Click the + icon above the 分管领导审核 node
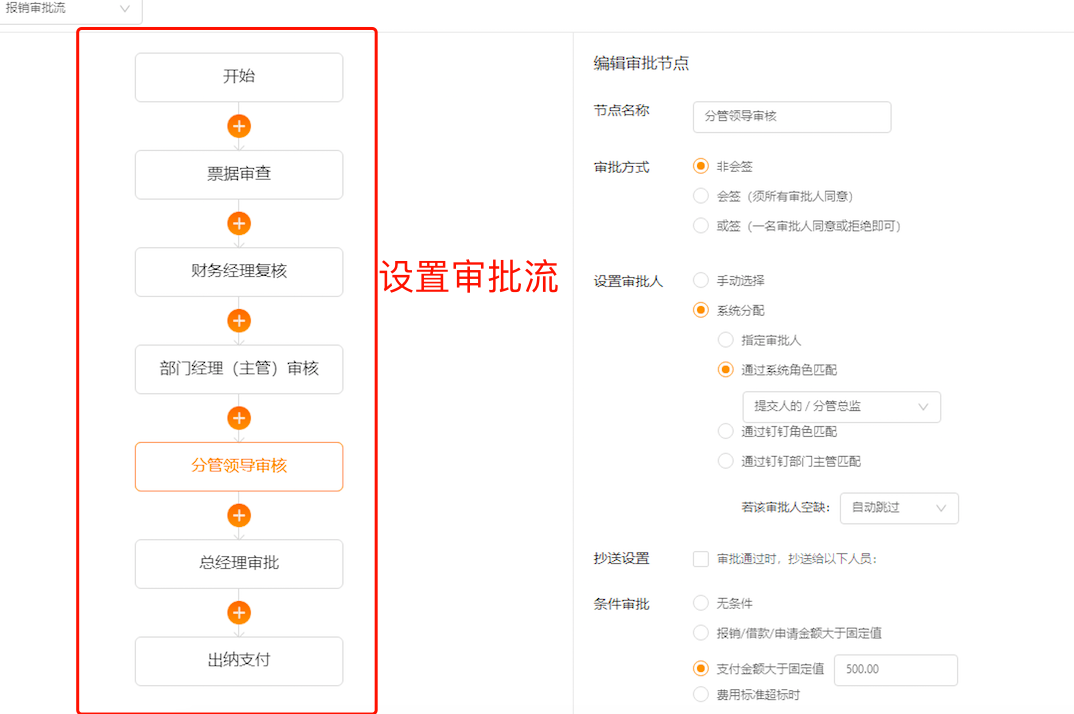The image size is (1074, 714). pos(238,418)
